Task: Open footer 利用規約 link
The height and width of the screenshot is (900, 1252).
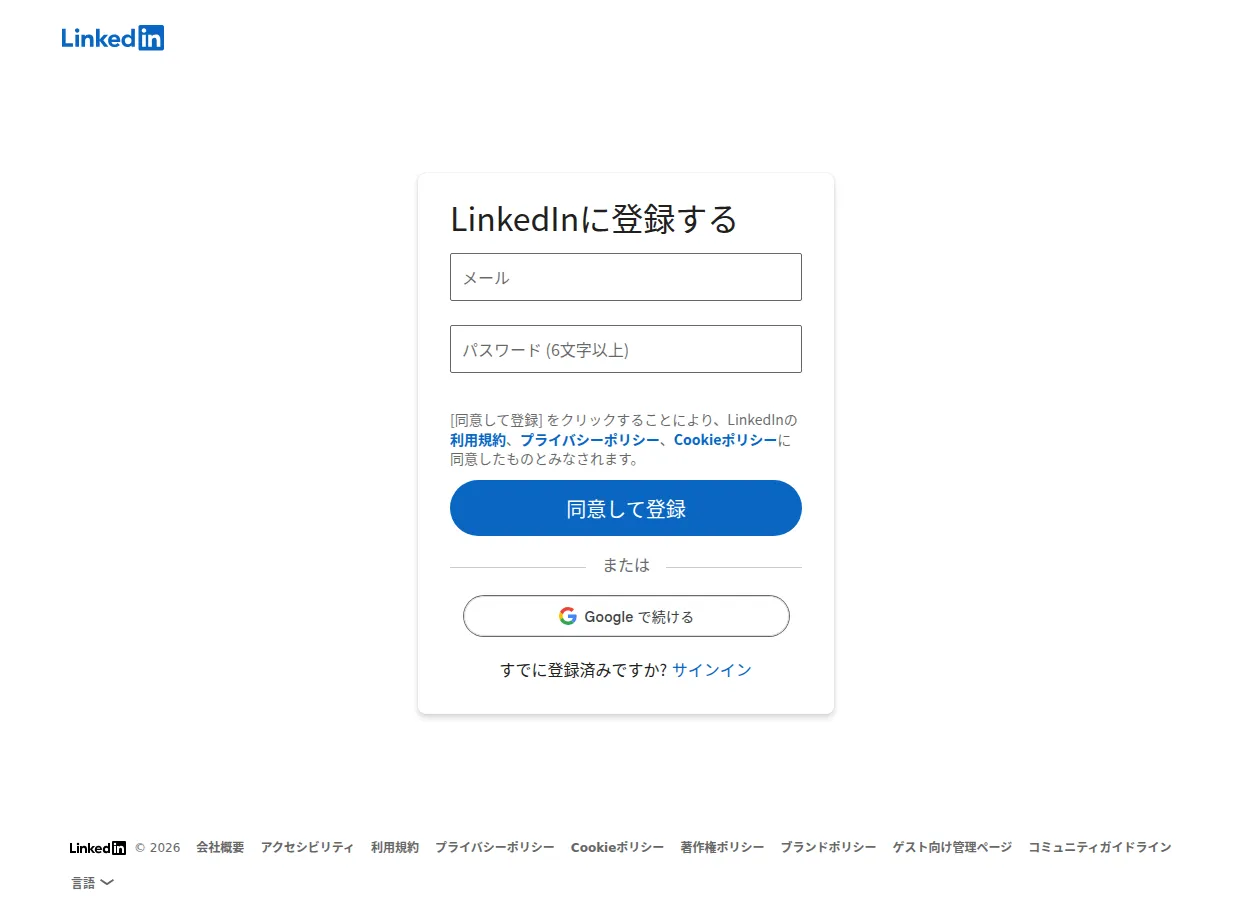Action: 395,847
